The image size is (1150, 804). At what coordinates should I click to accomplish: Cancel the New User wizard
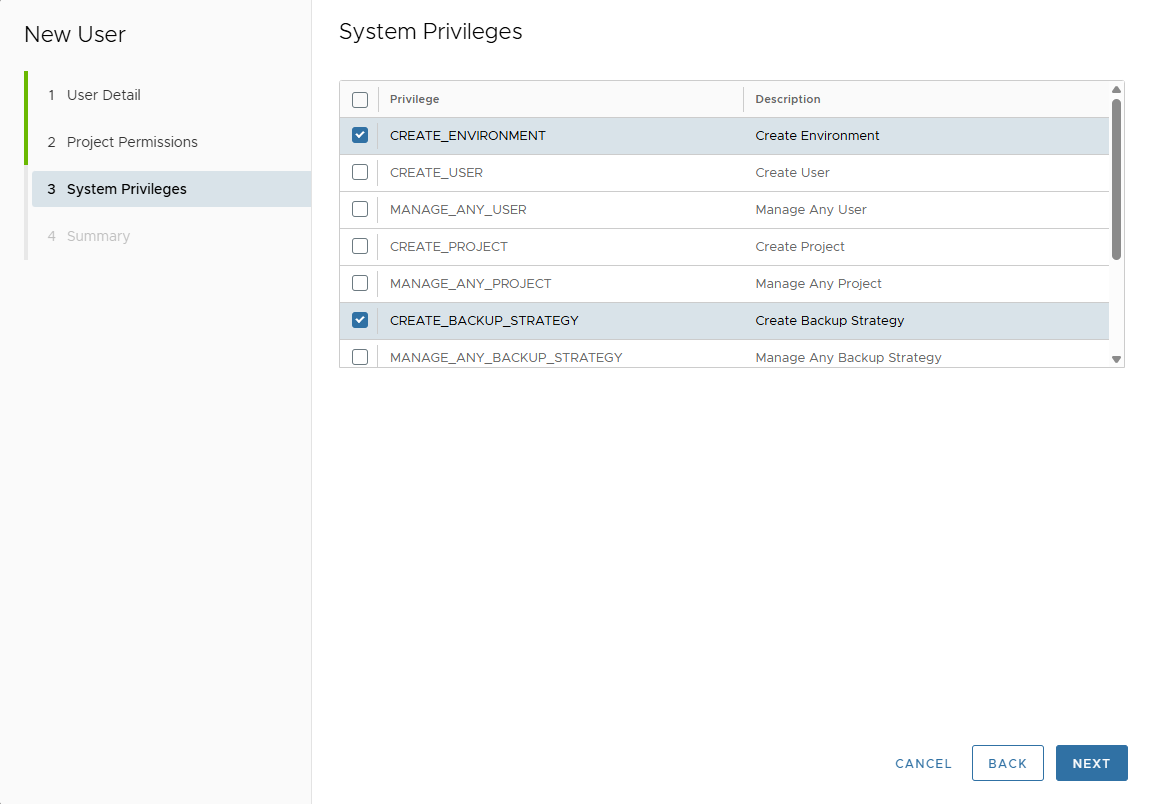click(x=922, y=763)
